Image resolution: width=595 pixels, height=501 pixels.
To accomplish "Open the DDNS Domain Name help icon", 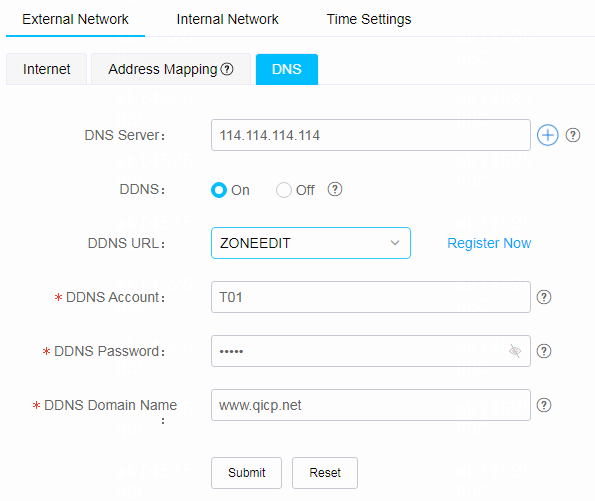I will click(x=543, y=405).
